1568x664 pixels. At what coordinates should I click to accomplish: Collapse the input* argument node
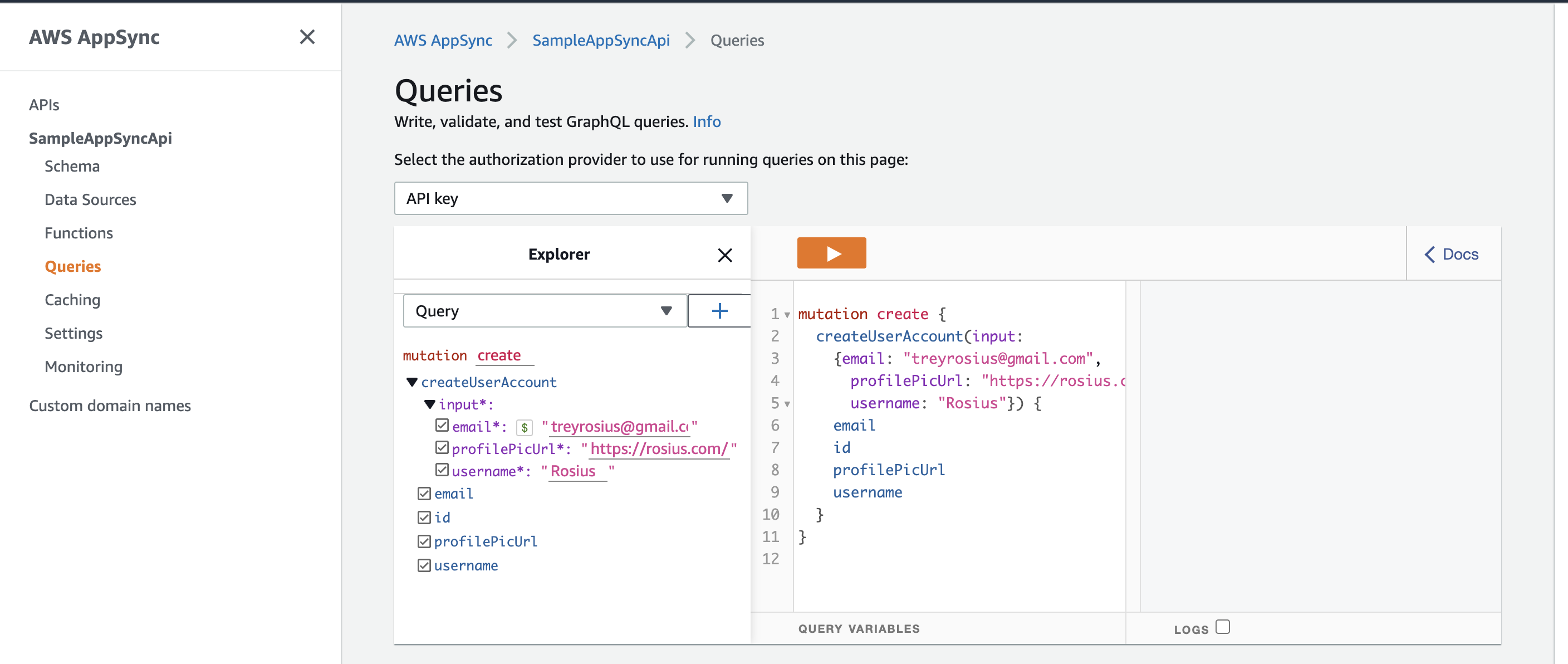tap(430, 404)
